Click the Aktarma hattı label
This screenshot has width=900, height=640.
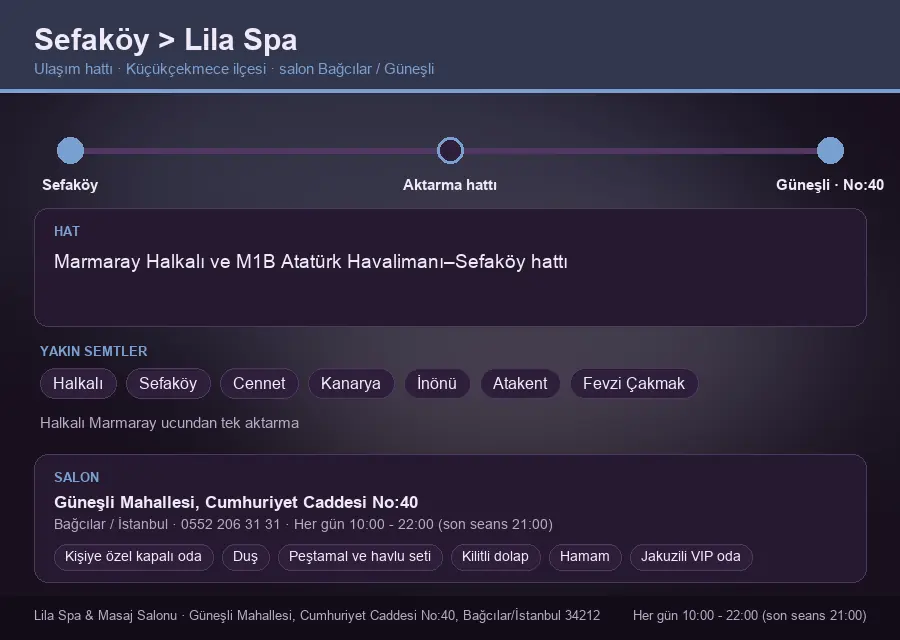click(x=450, y=185)
